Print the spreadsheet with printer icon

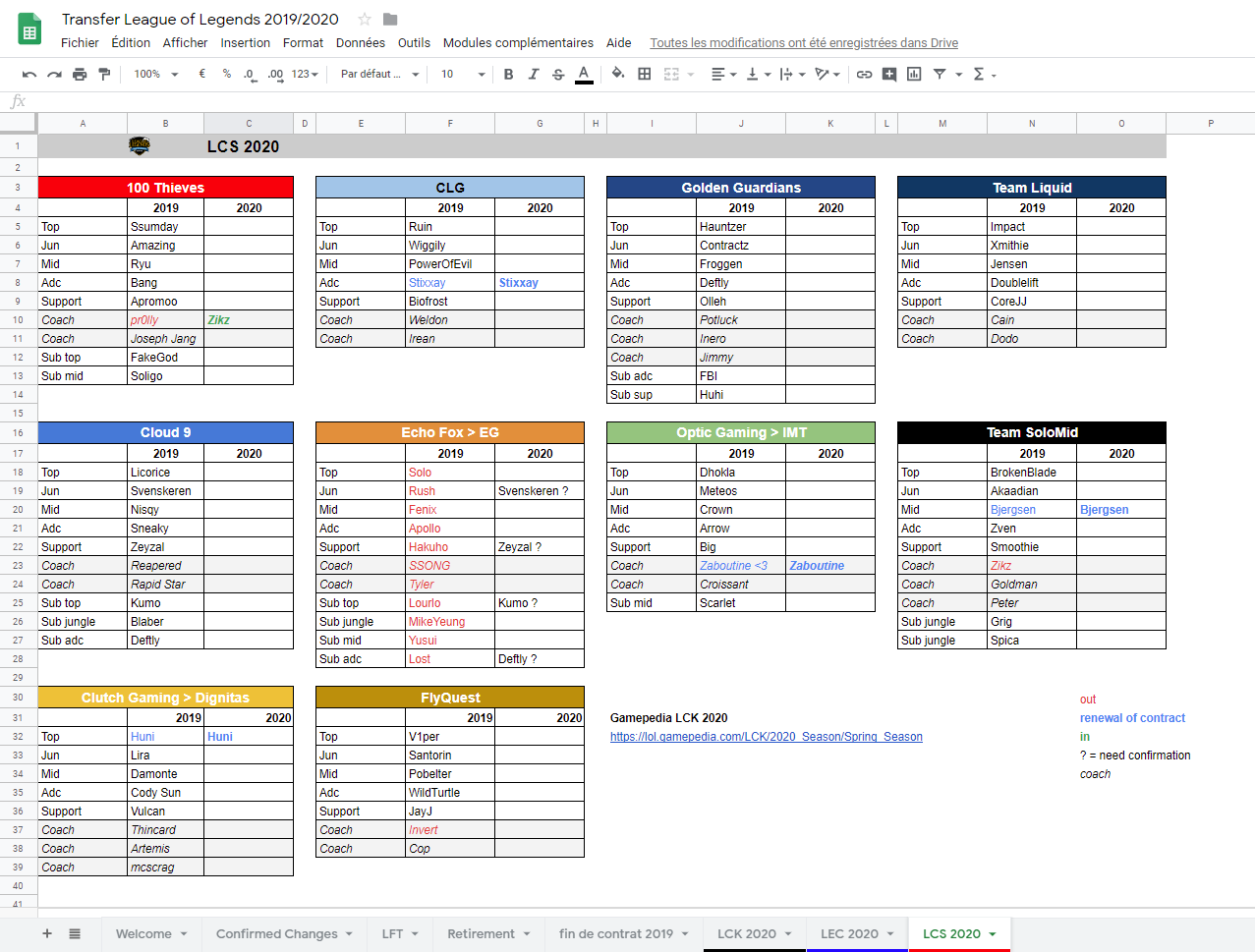tap(80, 75)
